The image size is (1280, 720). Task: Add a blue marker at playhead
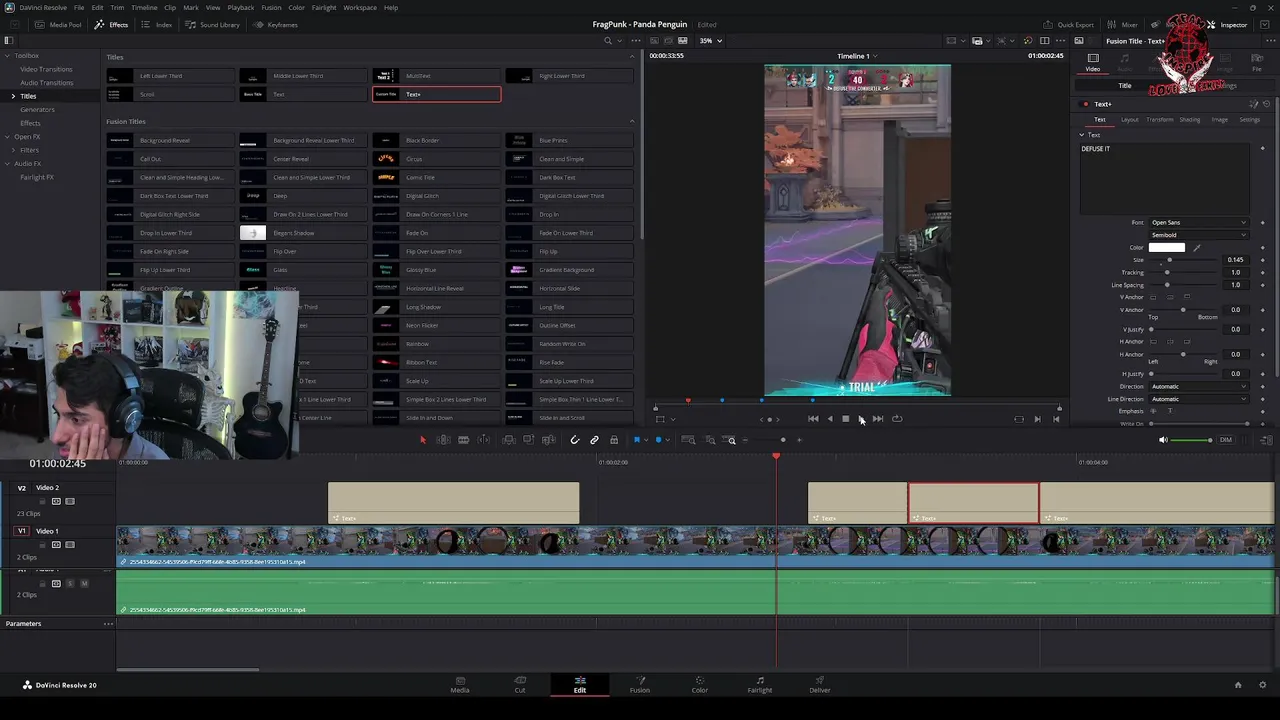tap(658, 440)
